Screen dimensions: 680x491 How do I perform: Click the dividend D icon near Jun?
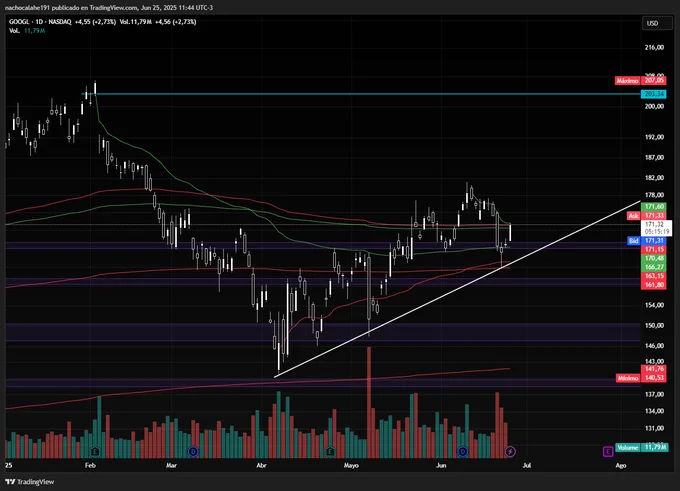(x=463, y=452)
